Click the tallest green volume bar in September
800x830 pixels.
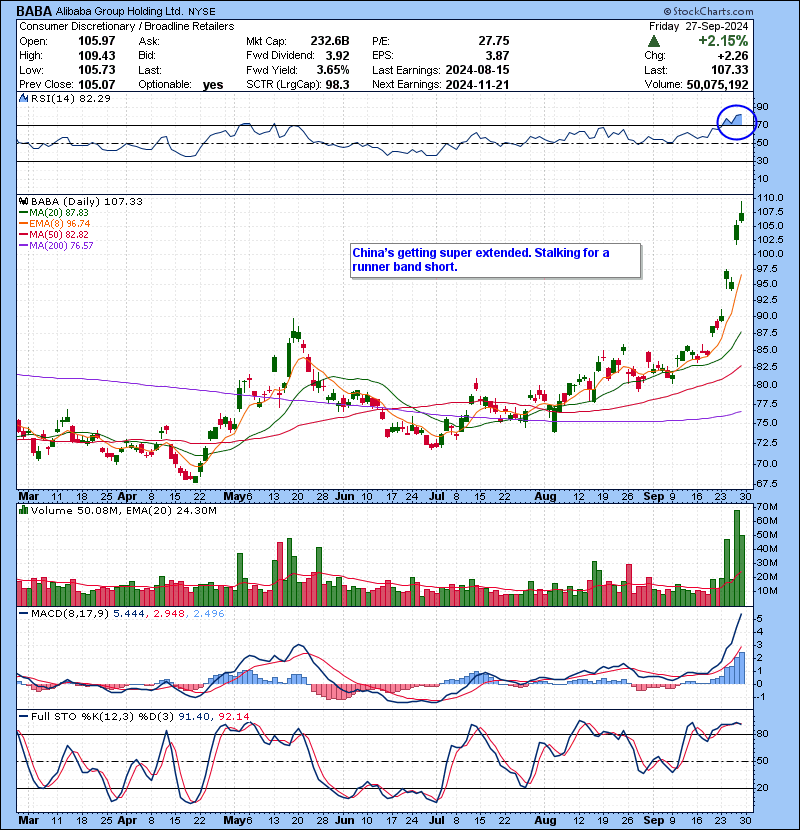tap(736, 558)
